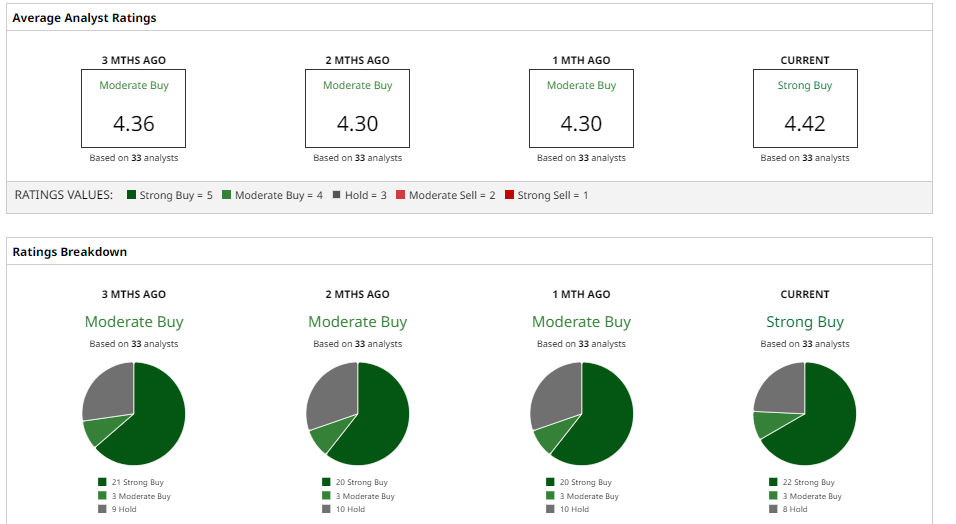Screen dimensions: 956x524
Task: Click the 'Strong Buy = 5' legend text
Action: [176, 195]
